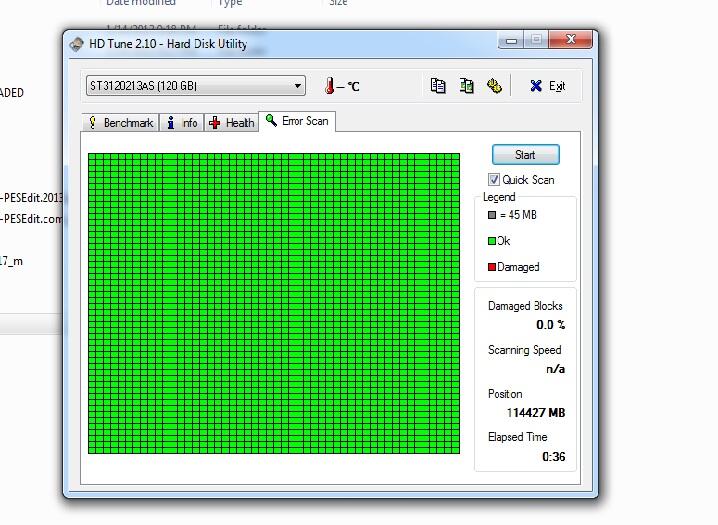Click the green Ok legend swatch

(x=492, y=241)
